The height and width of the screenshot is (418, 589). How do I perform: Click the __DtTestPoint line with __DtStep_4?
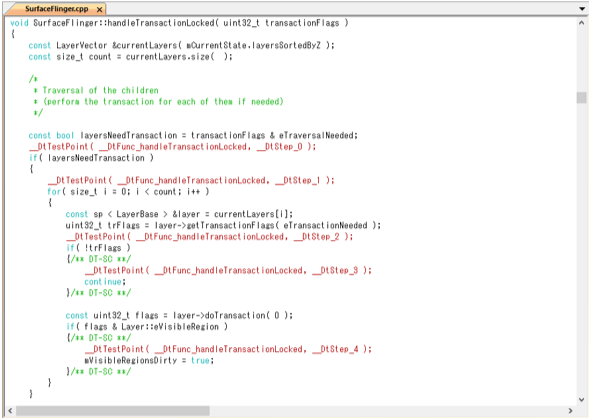coord(228,349)
